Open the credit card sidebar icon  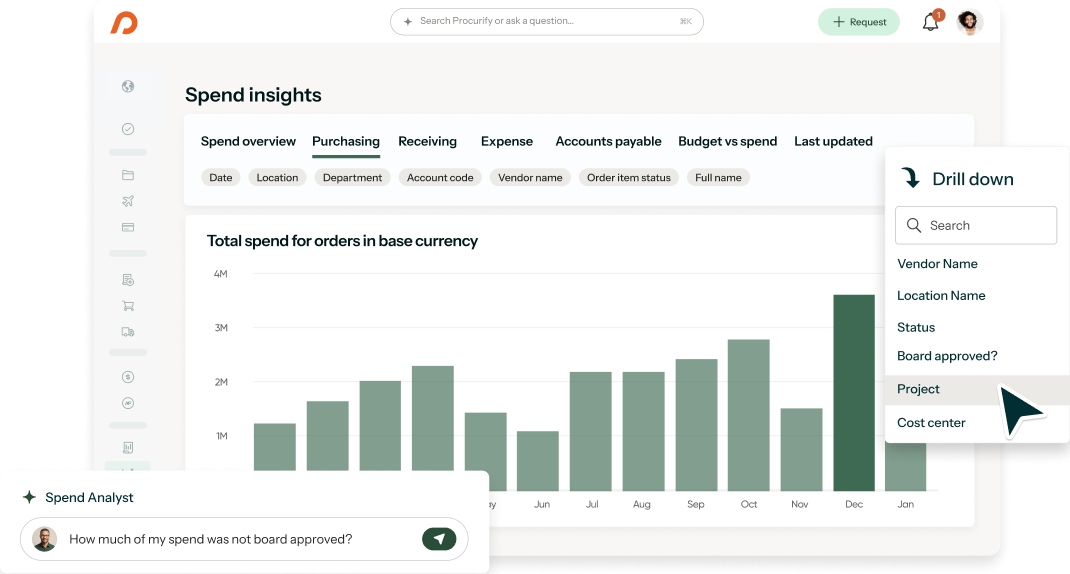tap(128, 227)
